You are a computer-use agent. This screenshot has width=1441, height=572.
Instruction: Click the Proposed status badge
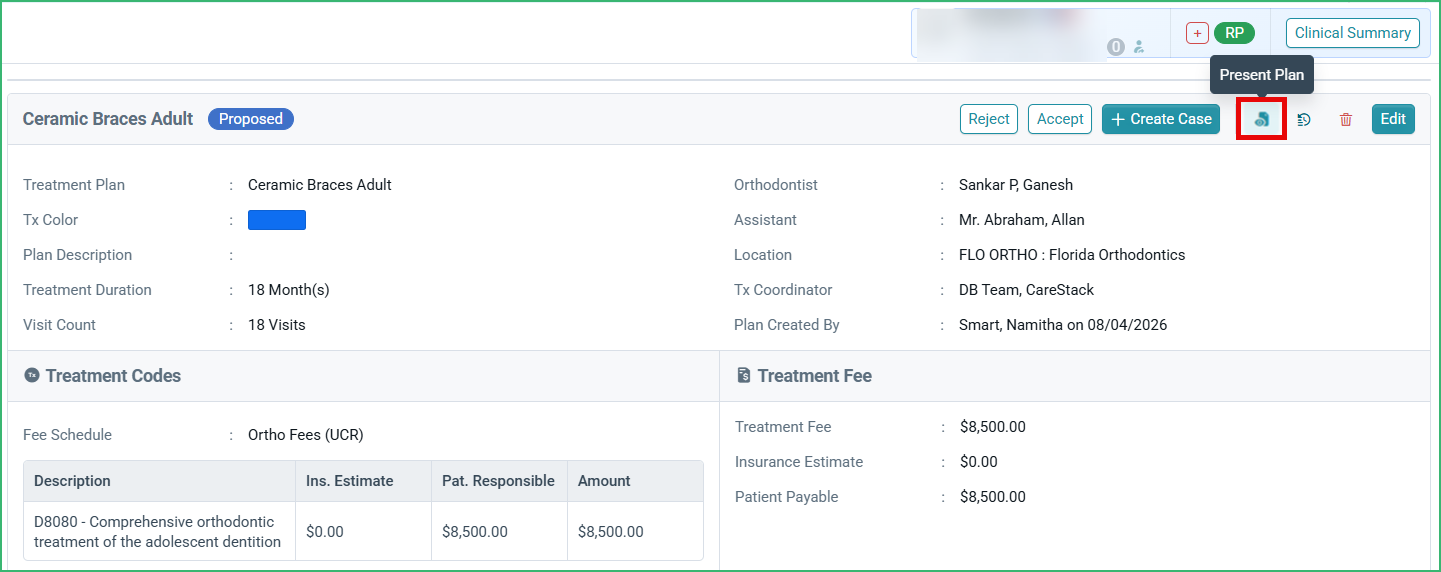(x=251, y=119)
